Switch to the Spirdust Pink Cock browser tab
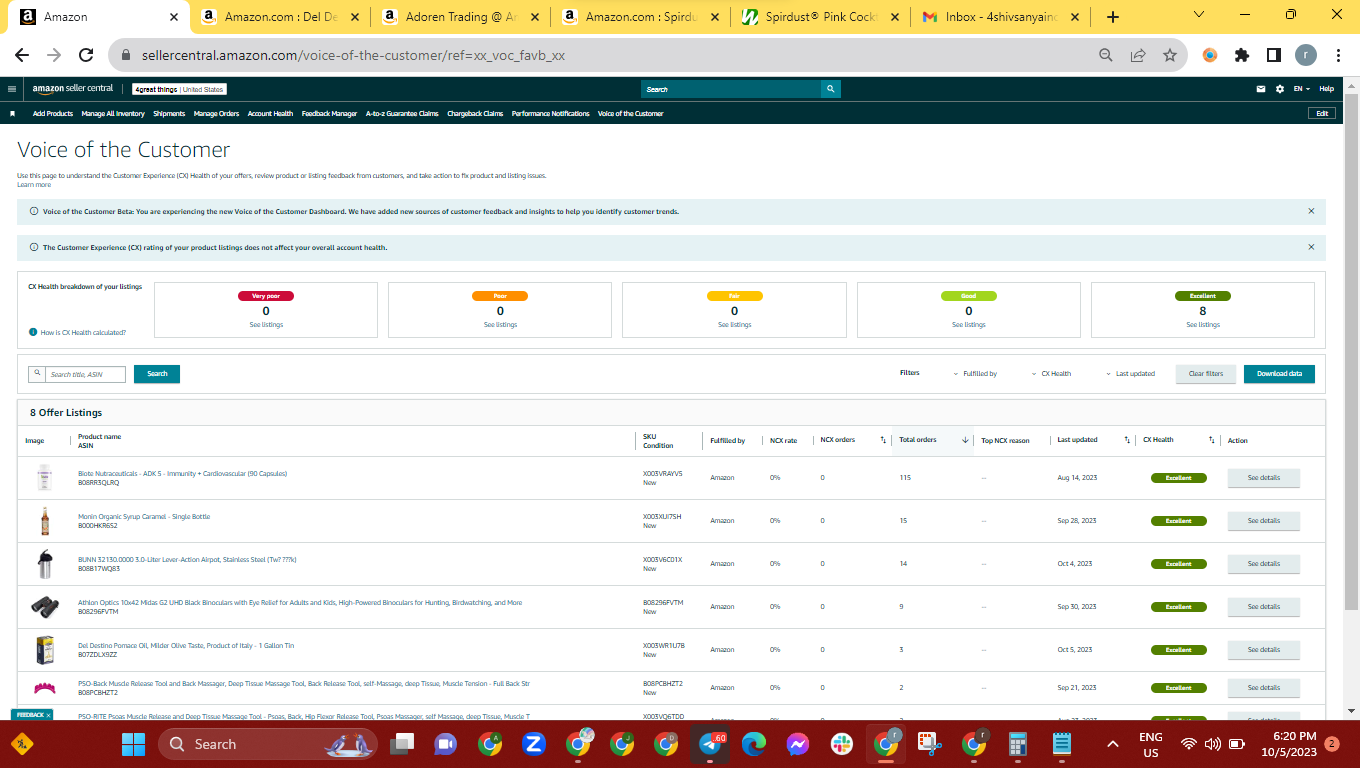 (821, 17)
